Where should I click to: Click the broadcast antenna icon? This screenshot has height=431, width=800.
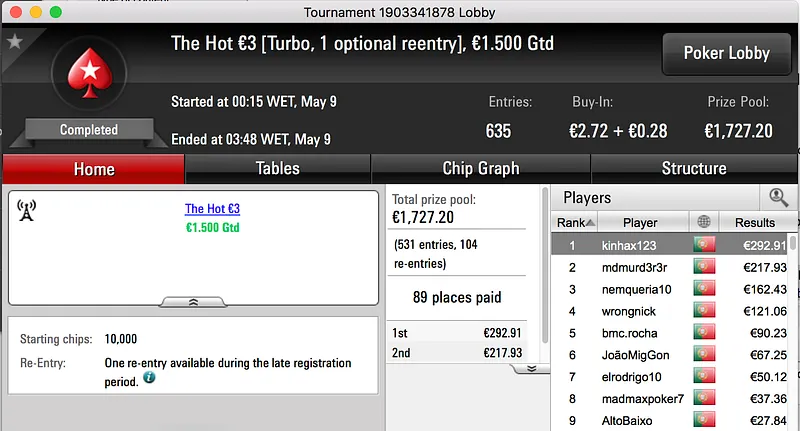click(27, 210)
